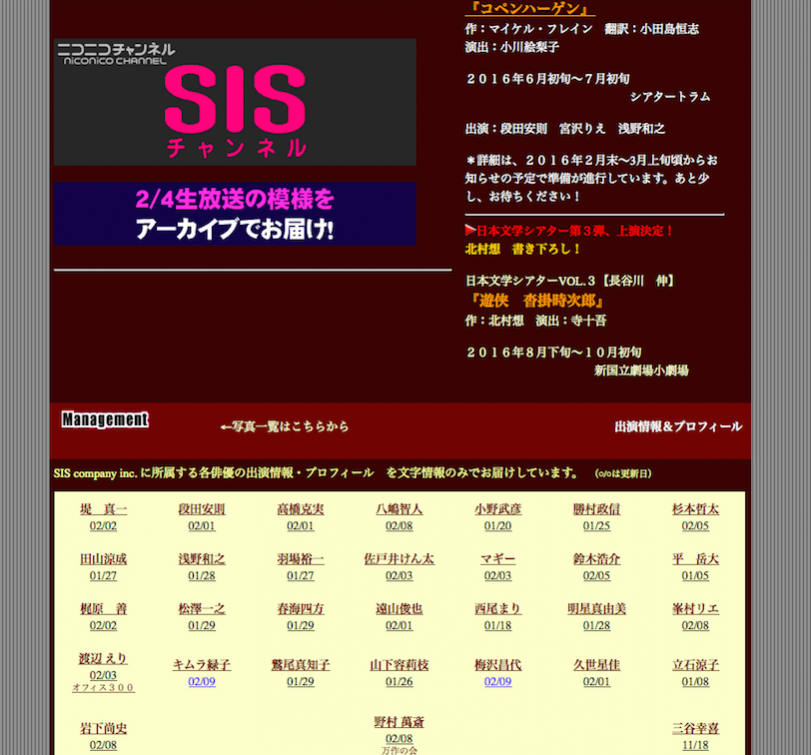Go to 八嶋智人's profile

click(x=399, y=509)
